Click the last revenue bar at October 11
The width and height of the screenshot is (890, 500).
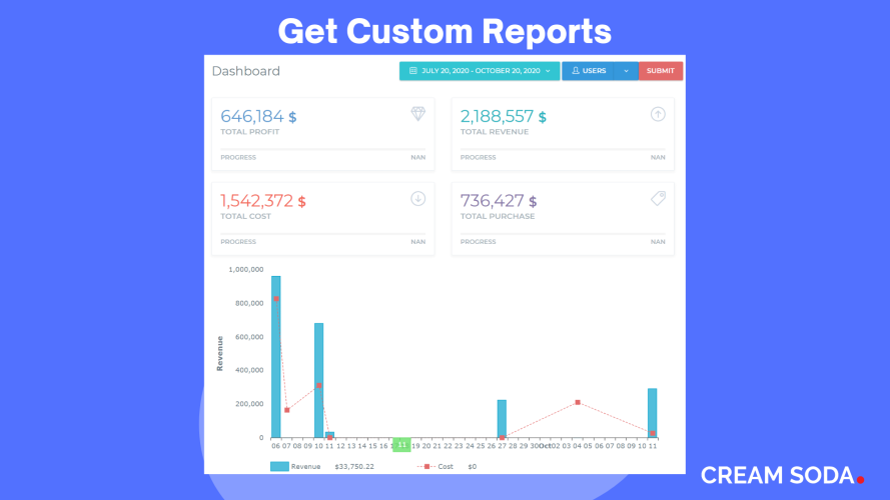pyautogui.click(x=653, y=413)
